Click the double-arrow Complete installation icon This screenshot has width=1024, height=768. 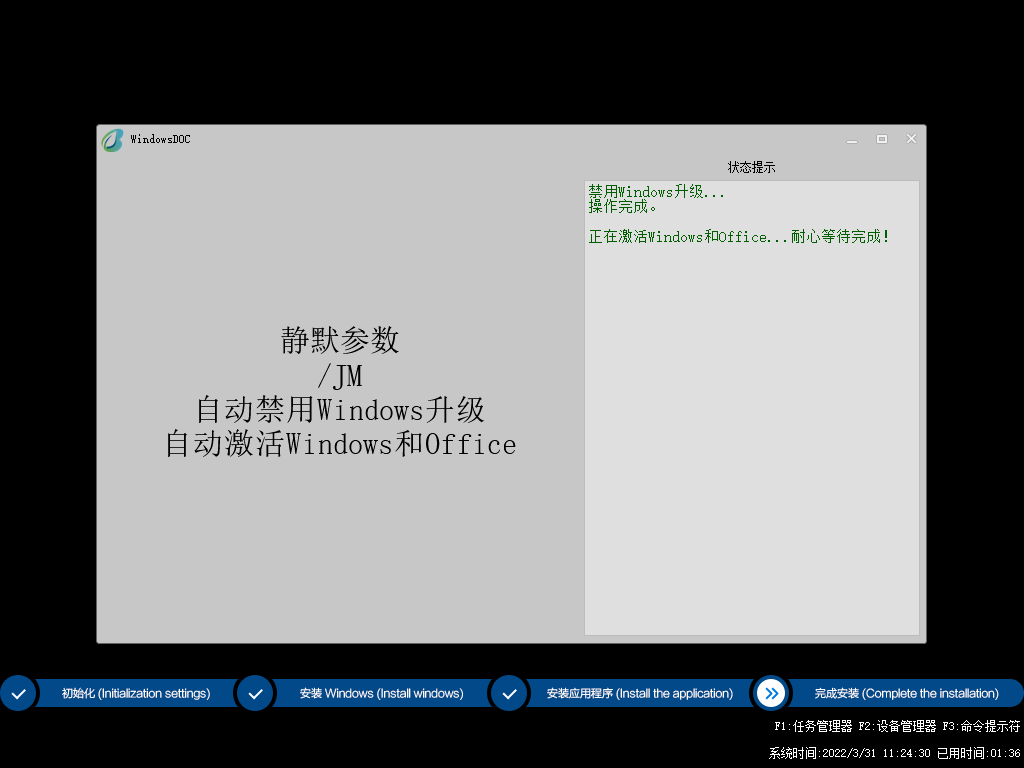(771, 694)
